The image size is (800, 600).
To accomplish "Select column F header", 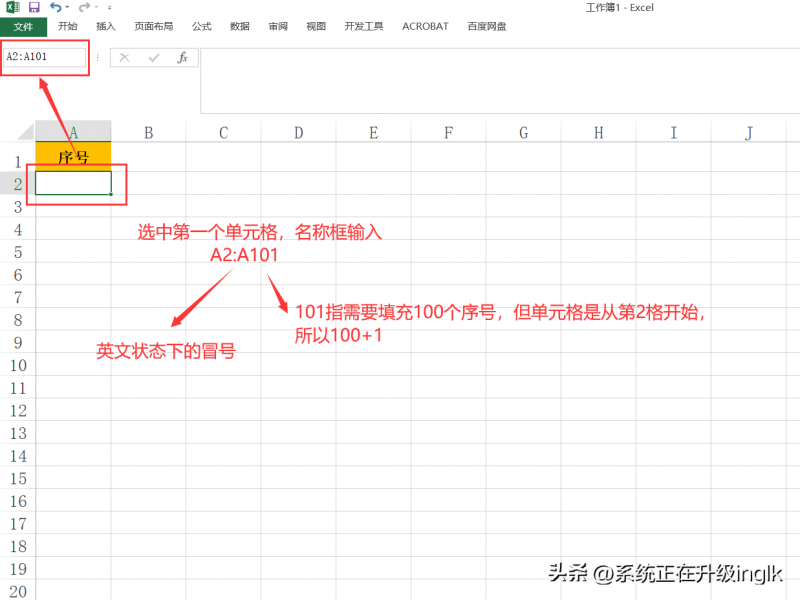I will [x=448, y=132].
